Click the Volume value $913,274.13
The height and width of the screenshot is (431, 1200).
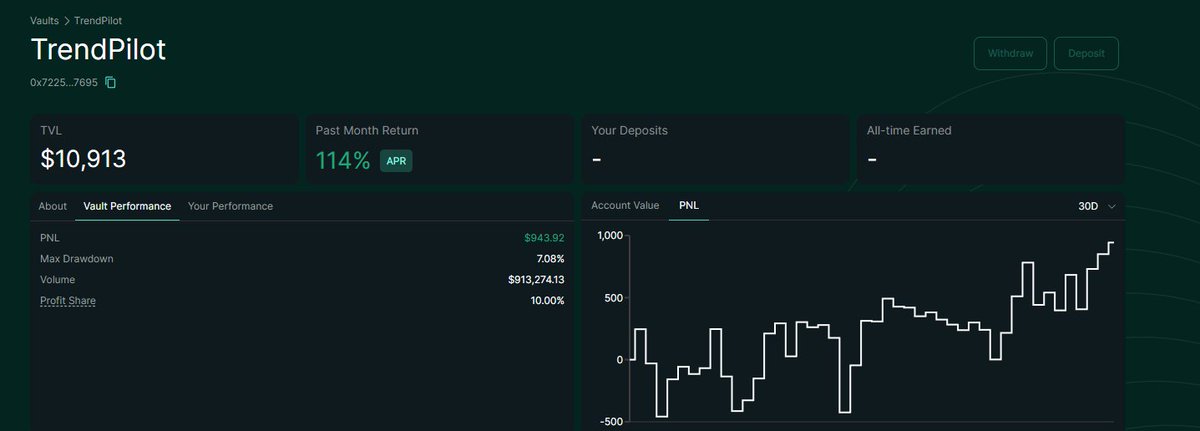coord(536,280)
